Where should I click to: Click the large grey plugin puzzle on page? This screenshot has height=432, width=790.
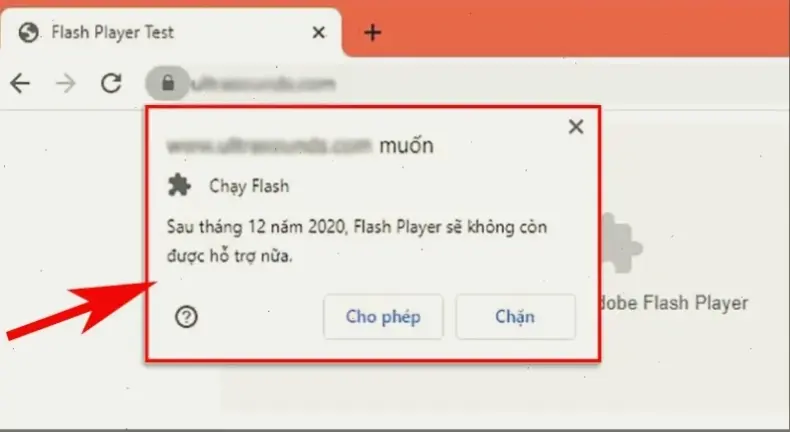pyautogui.click(x=621, y=242)
